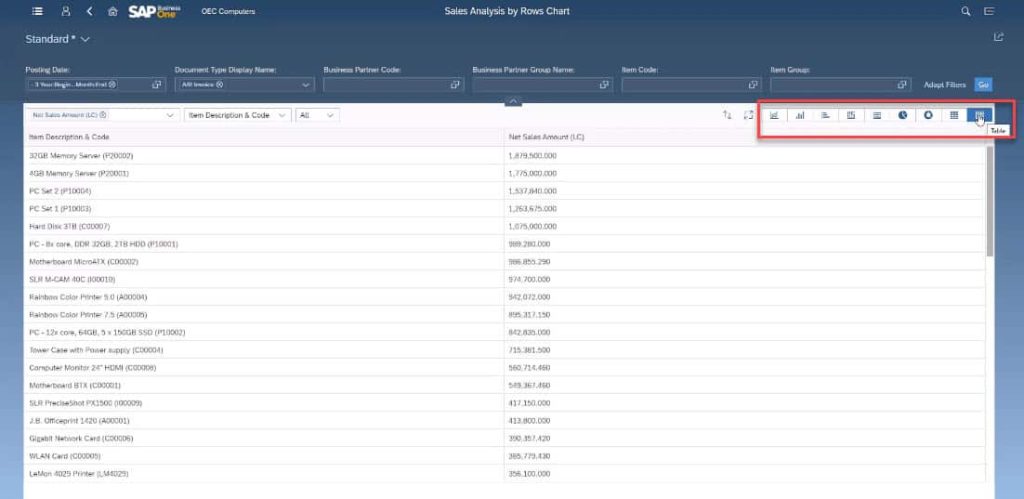This screenshot has width=1024, height=499.
Task: Remove the All Invoice token
Action: 219,84
